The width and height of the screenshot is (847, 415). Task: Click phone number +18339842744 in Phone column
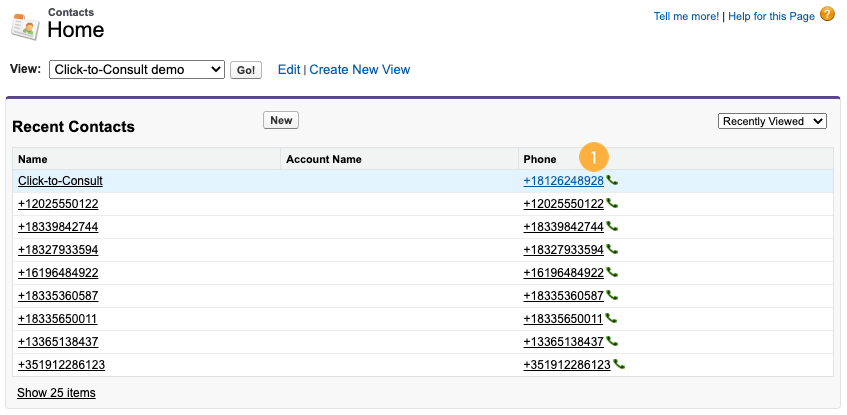tap(563, 227)
